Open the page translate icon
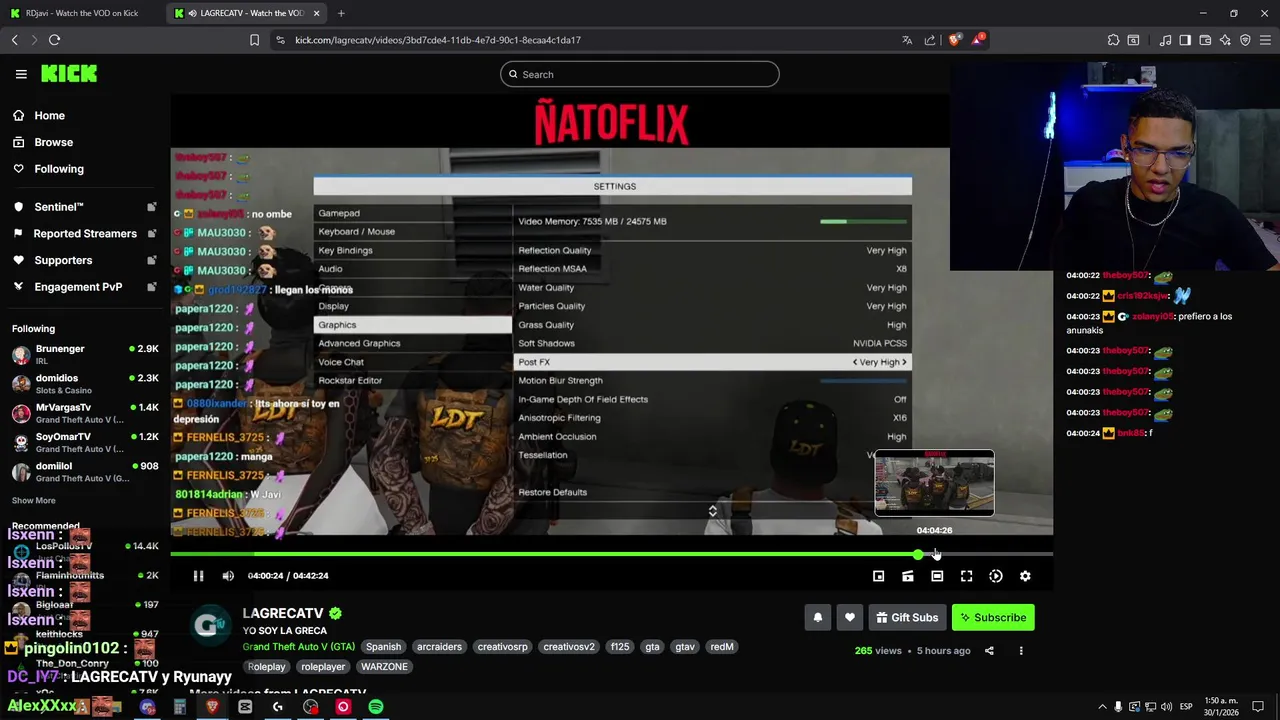1280x720 pixels. point(907,40)
